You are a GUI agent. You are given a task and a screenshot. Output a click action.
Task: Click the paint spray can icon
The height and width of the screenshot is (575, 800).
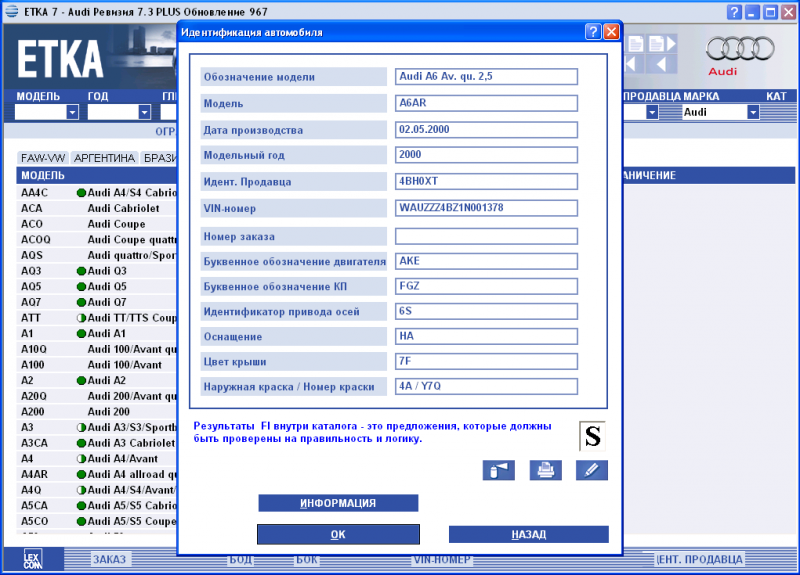(498, 470)
